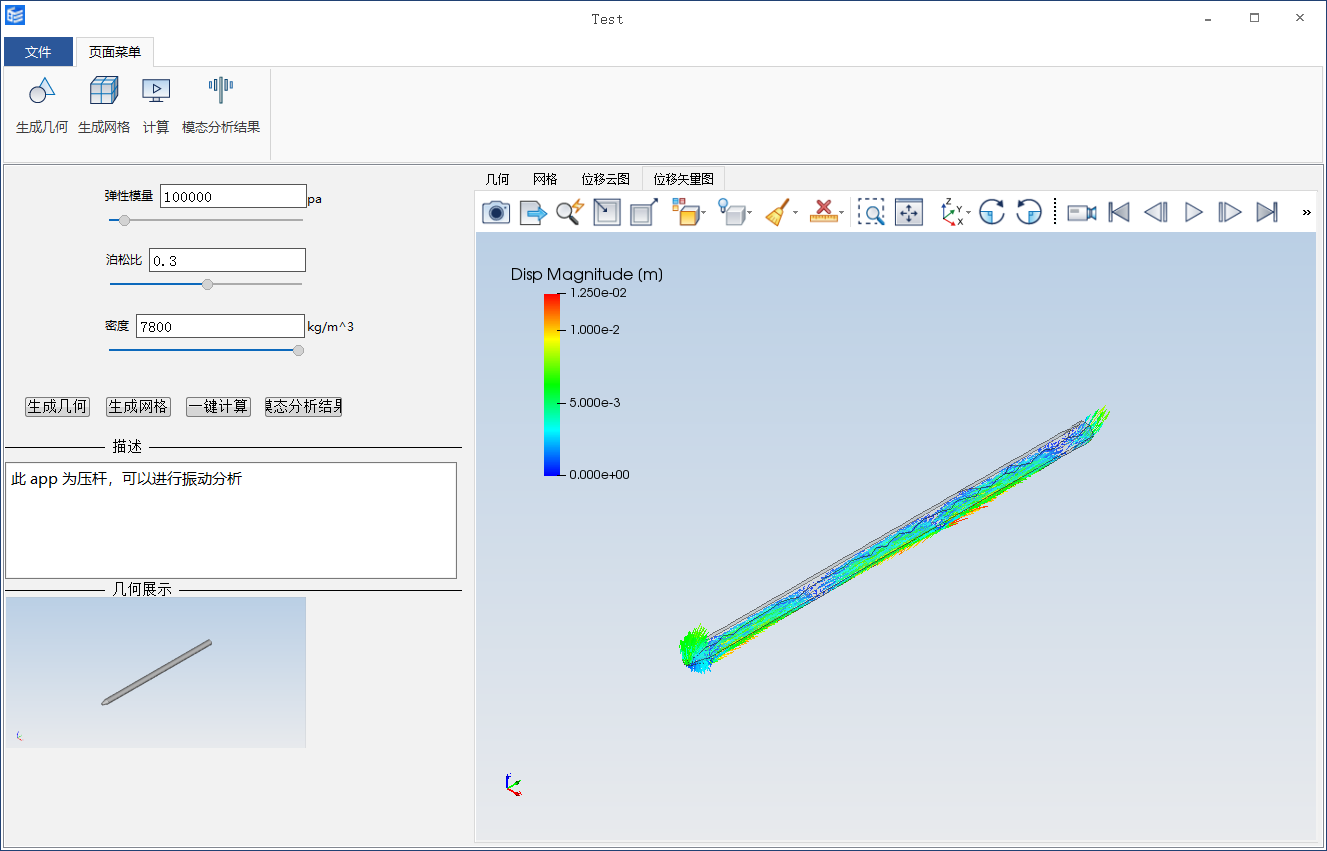Focus the 密度 input field
Screen dimensions: 1327x851
220,326
